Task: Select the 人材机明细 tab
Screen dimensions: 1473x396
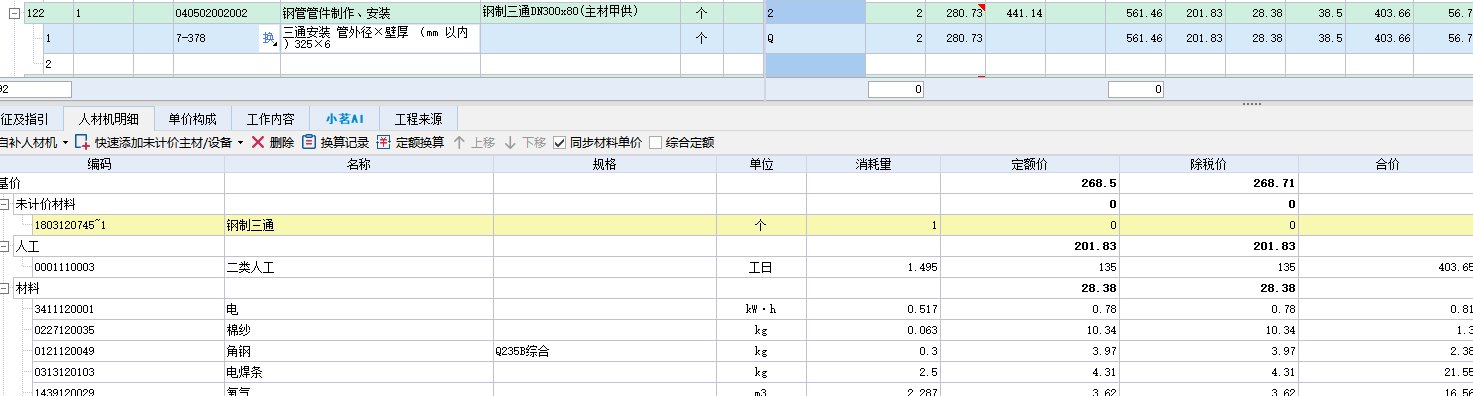Action: (x=108, y=118)
